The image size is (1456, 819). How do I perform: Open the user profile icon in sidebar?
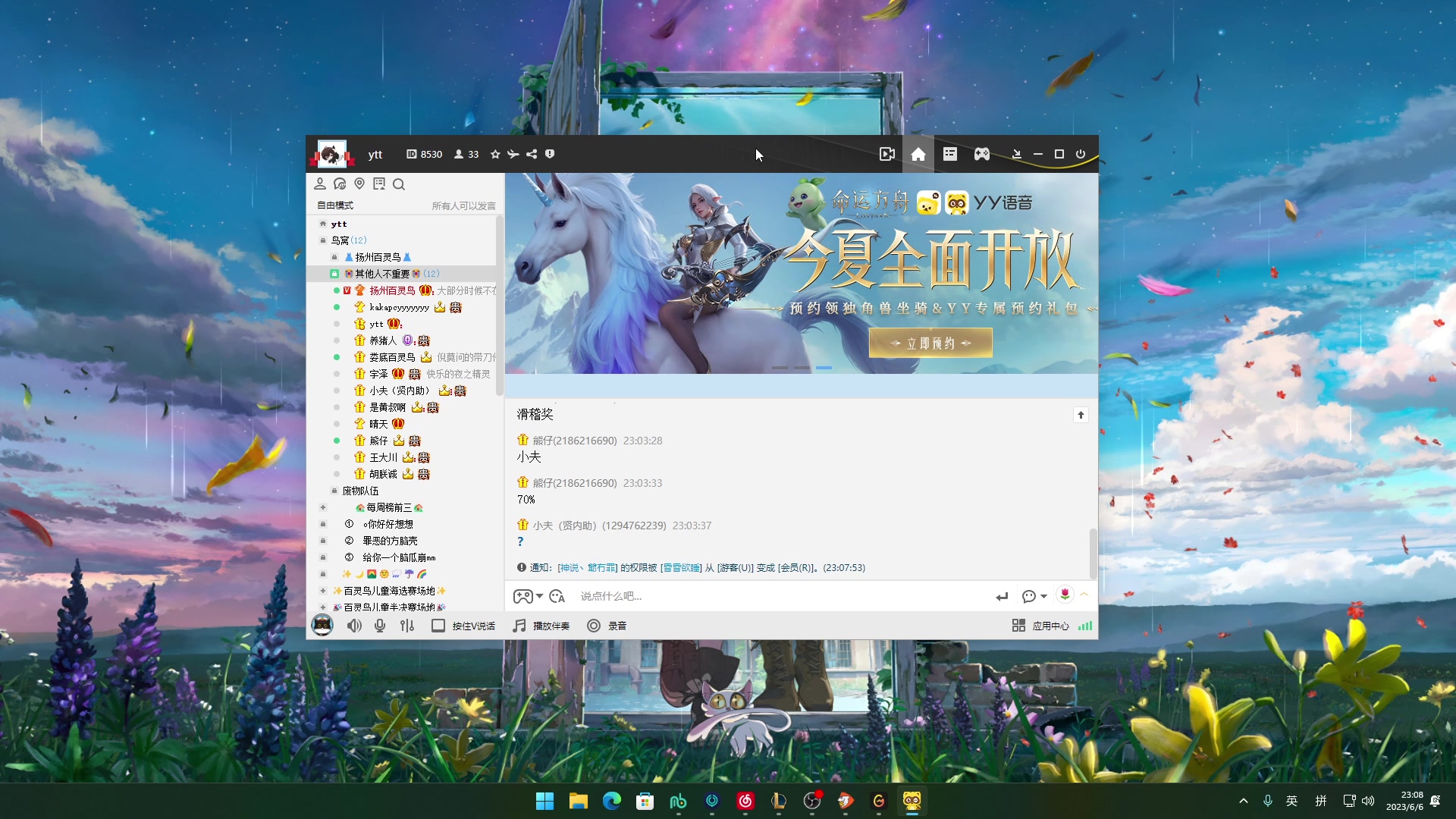click(x=320, y=184)
